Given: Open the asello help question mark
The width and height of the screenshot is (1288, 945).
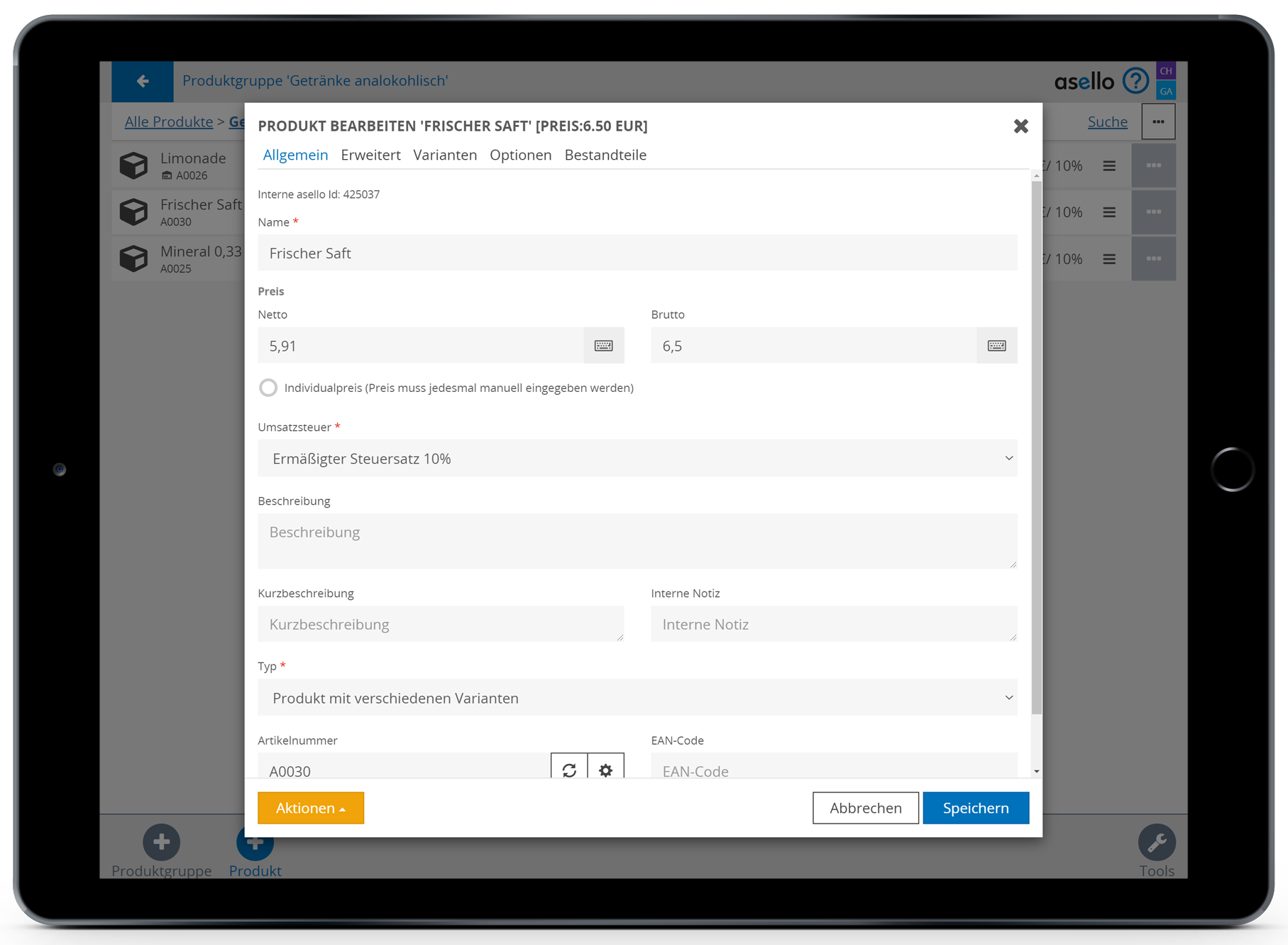Looking at the screenshot, I should [1135, 81].
